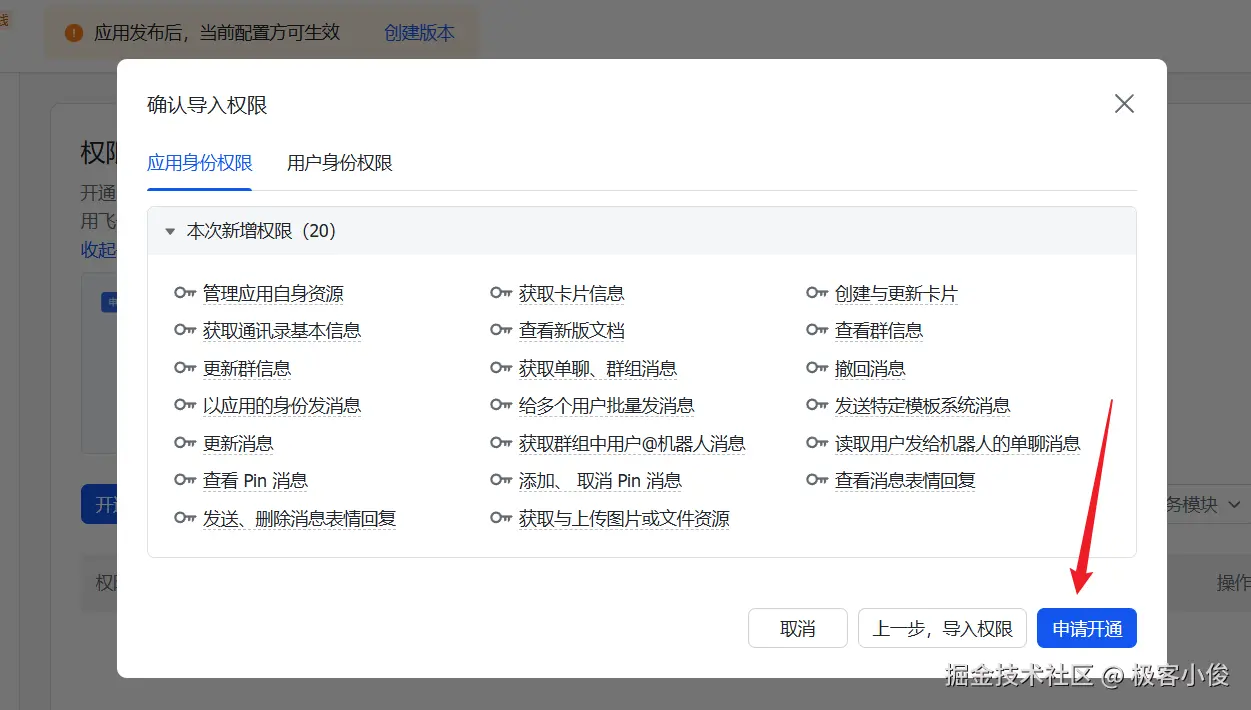Click 上一步，导入权限 button
The width and height of the screenshot is (1251, 710).
click(942, 629)
